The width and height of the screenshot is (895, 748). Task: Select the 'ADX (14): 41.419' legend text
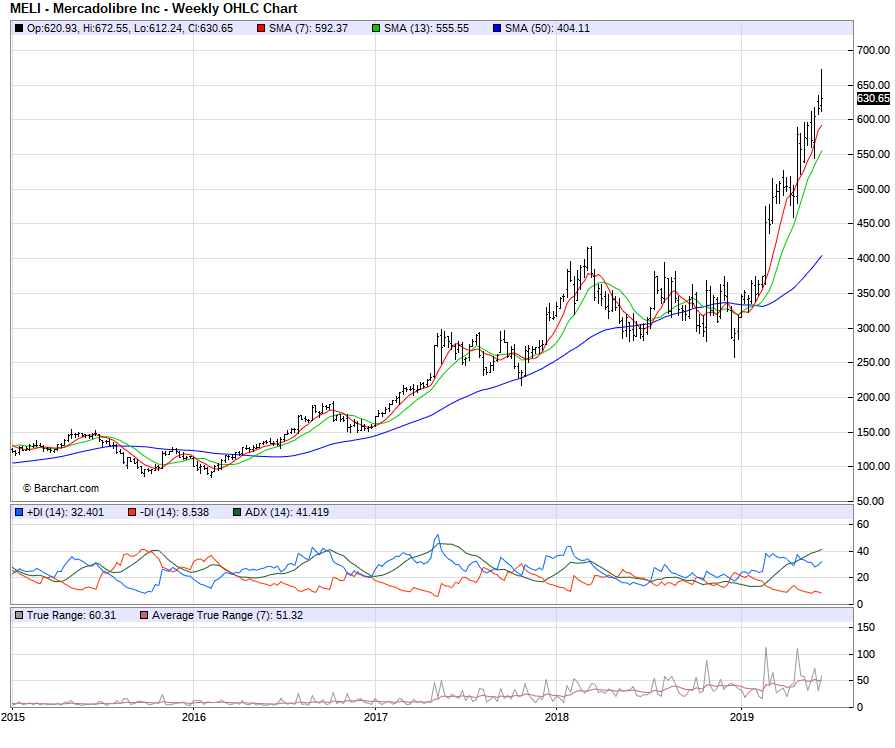click(x=287, y=512)
